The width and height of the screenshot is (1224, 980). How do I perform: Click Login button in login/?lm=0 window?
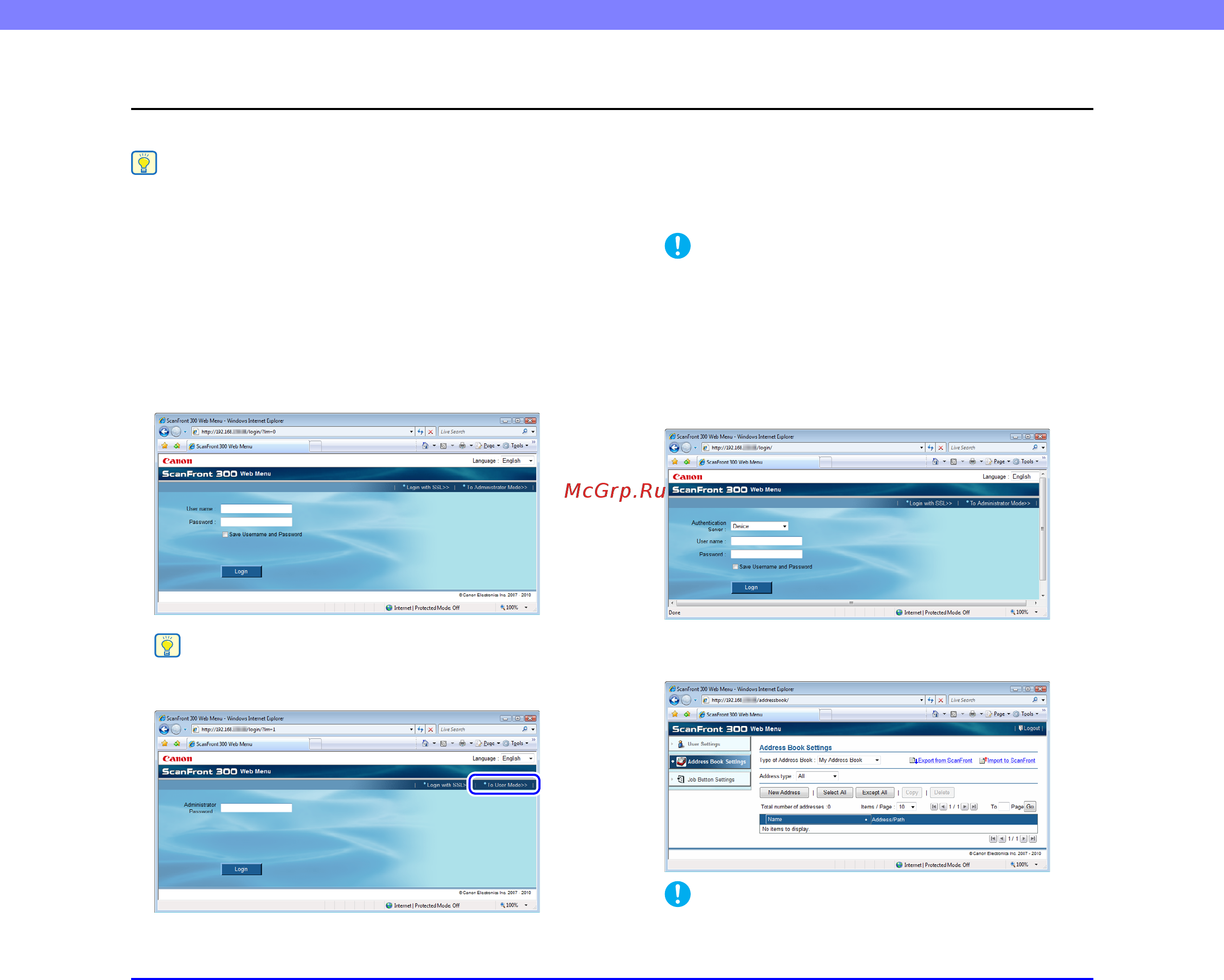pos(241,571)
